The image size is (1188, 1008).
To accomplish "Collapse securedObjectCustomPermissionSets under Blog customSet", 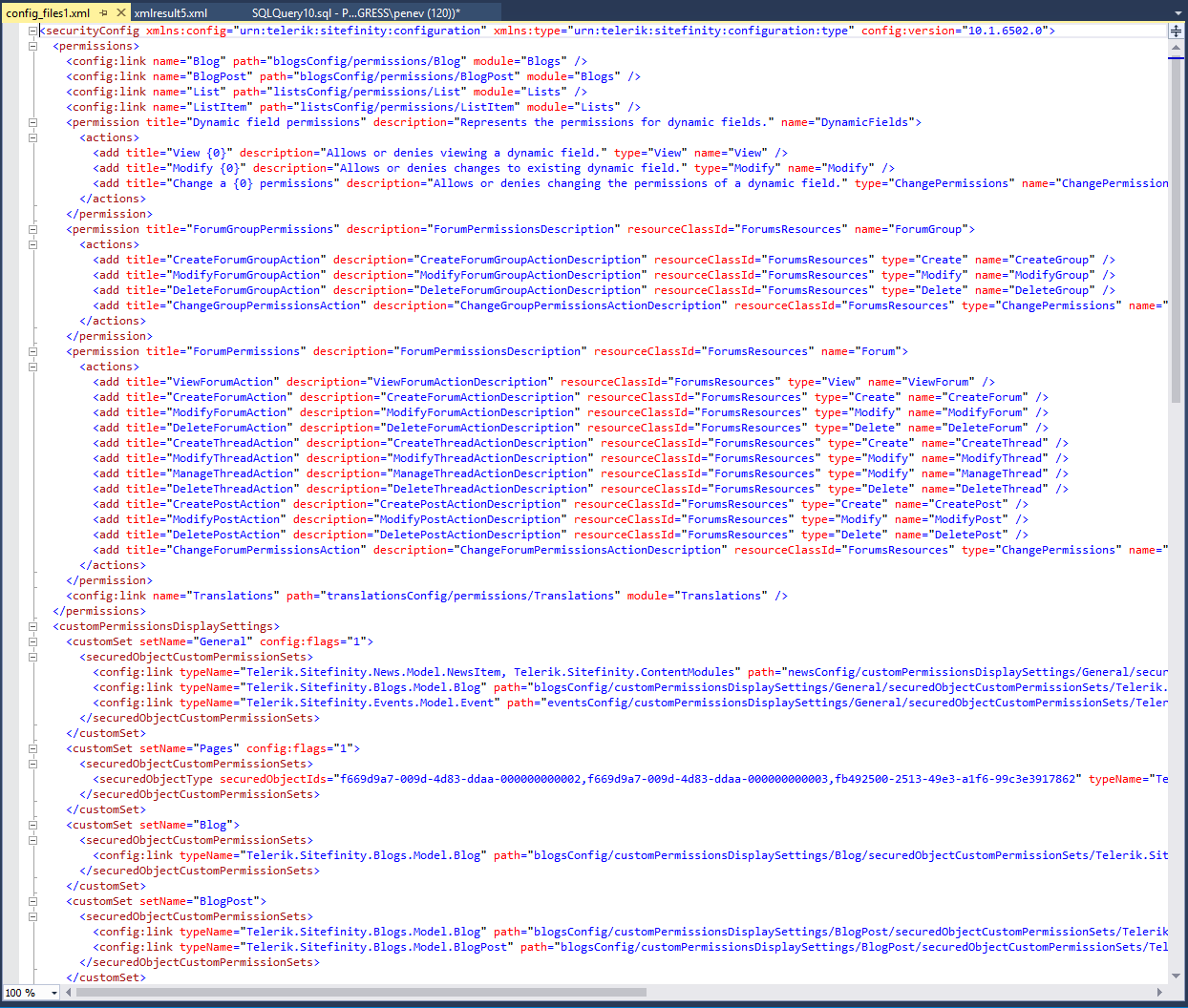I will (32, 840).
